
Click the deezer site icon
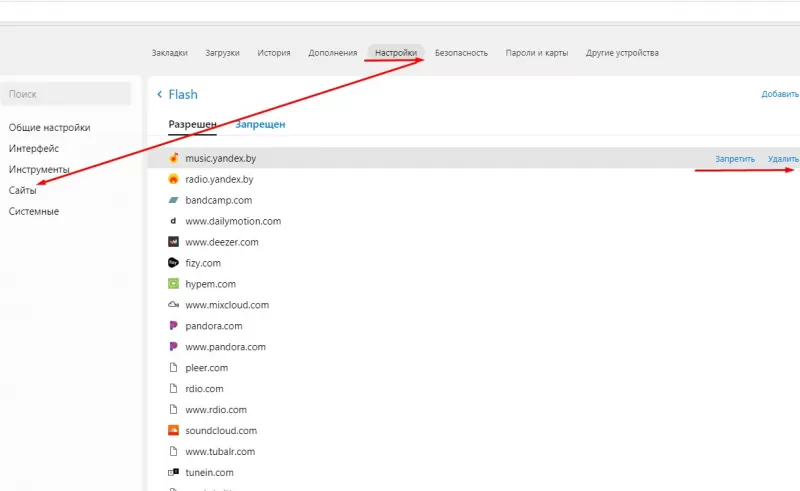coord(173,242)
